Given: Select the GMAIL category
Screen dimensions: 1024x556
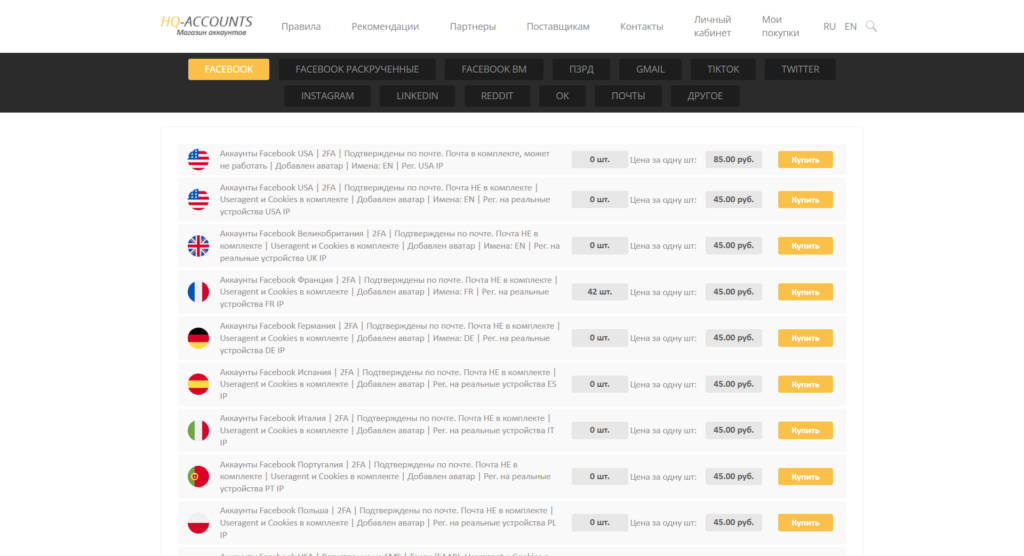Looking at the screenshot, I should click(650, 69).
